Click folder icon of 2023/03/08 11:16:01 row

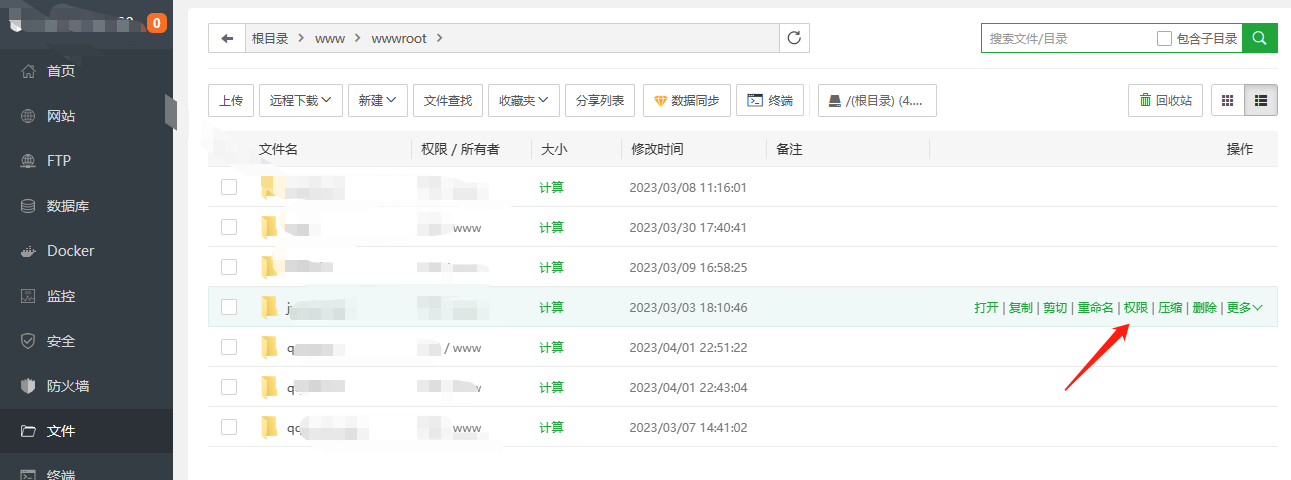point(269,187)
